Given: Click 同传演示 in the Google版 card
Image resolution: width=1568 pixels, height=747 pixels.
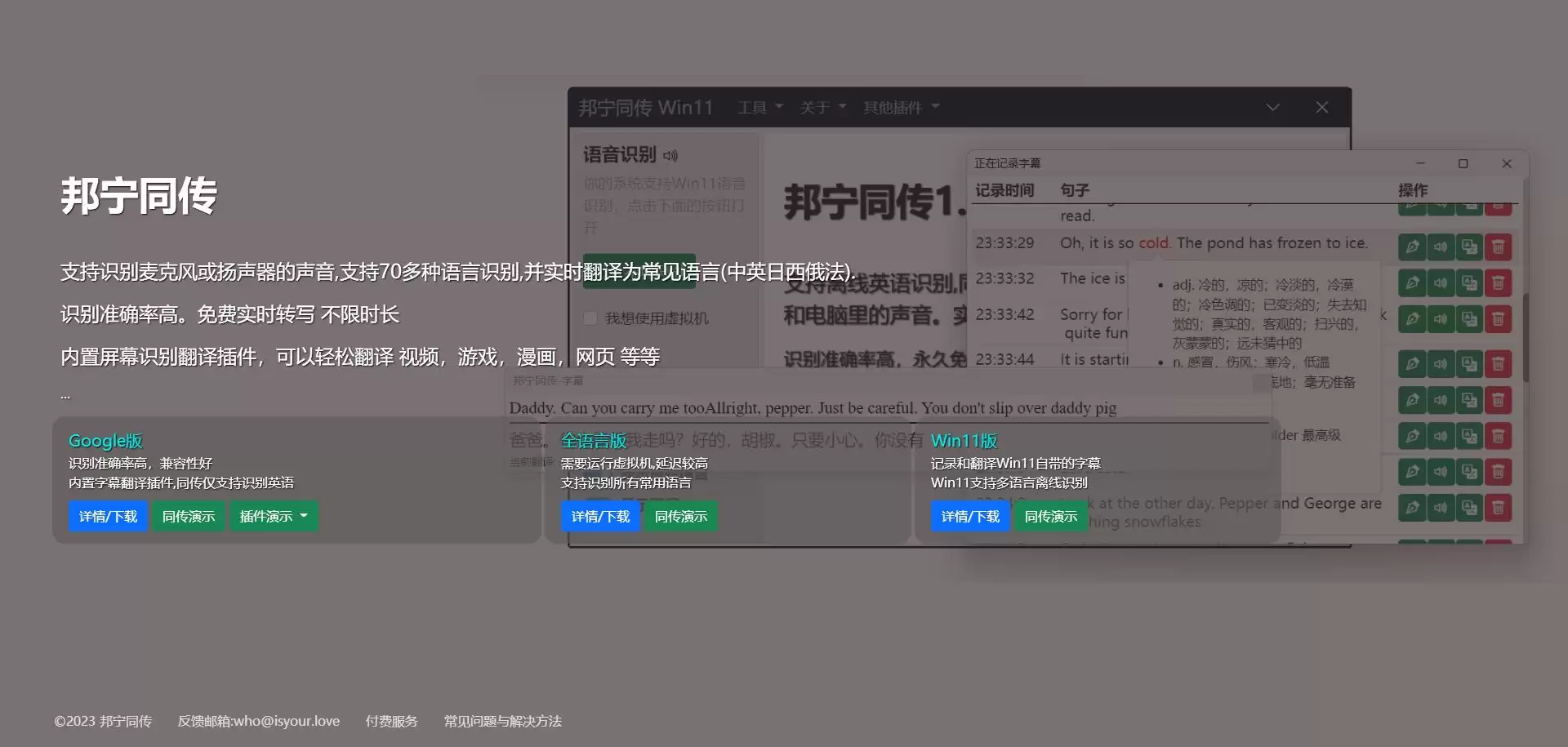Looking at the screenshot, I should click(189, 516).
